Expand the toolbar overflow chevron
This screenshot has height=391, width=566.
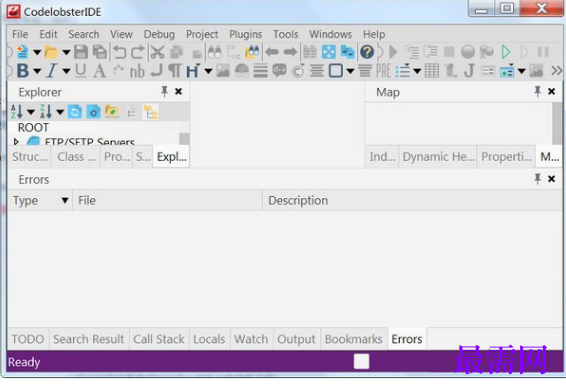point(557,71)
